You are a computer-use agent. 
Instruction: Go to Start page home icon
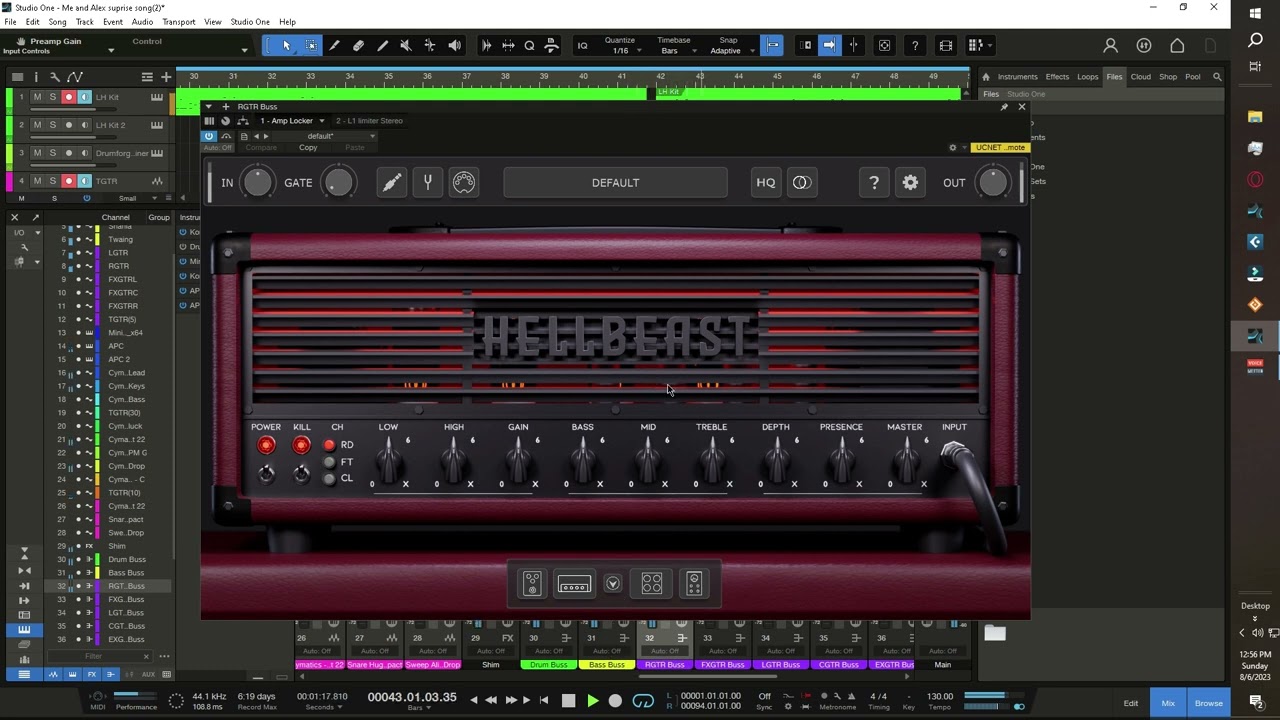click(x=1177, y=46)
